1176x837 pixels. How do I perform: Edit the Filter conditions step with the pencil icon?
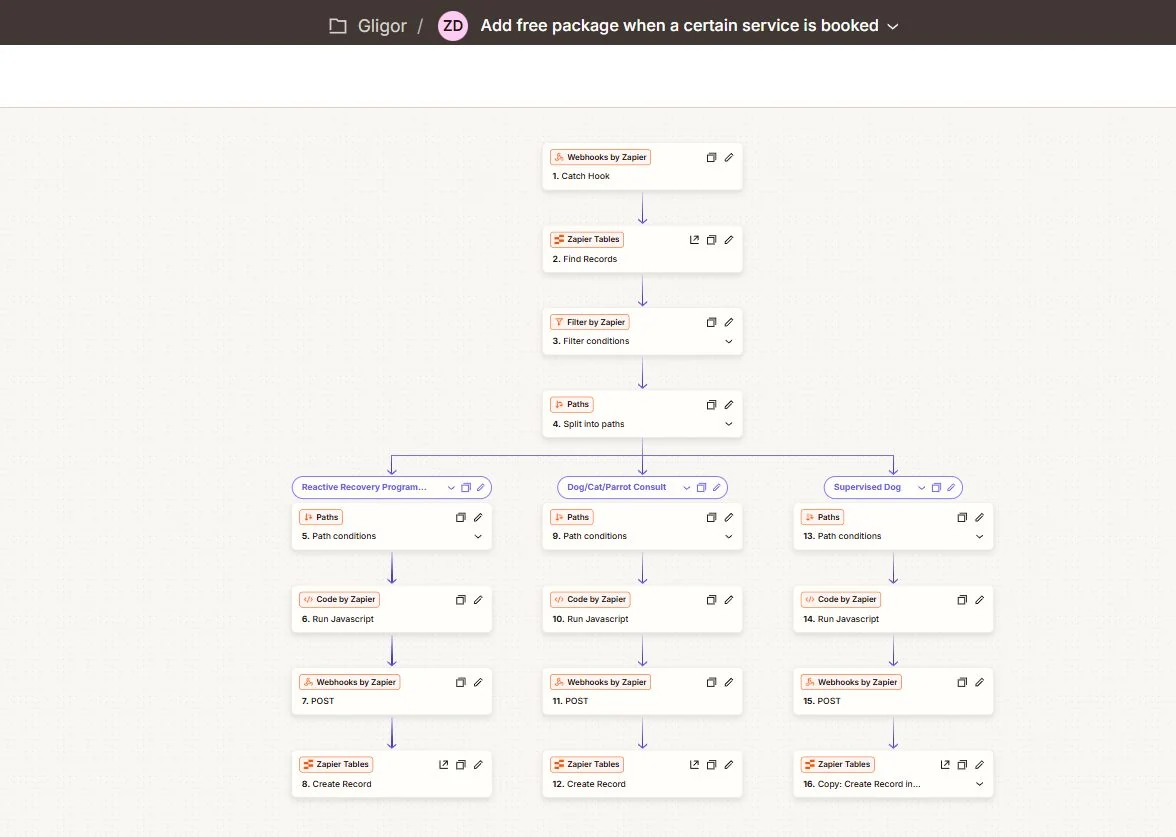click(729, 322)
